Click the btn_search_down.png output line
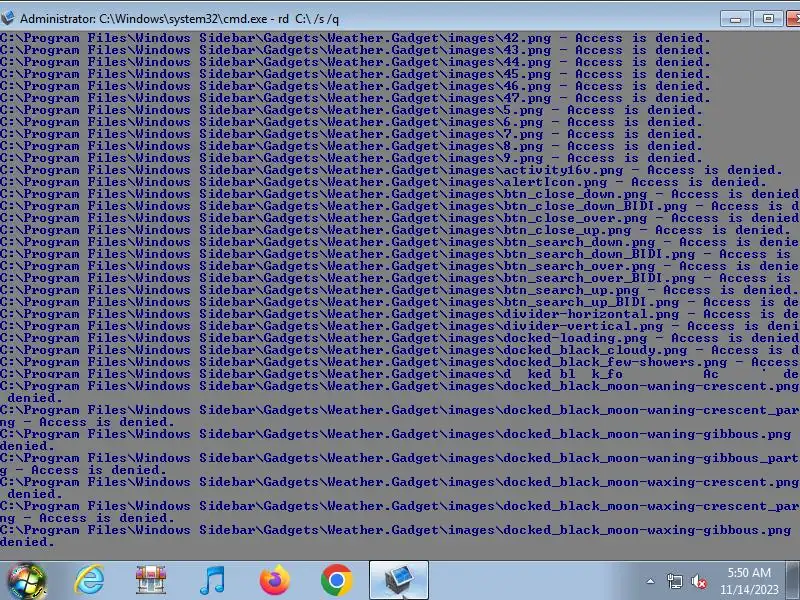This screenshot has width=800, height=600. pyautogui.click(x=400, y=242)
